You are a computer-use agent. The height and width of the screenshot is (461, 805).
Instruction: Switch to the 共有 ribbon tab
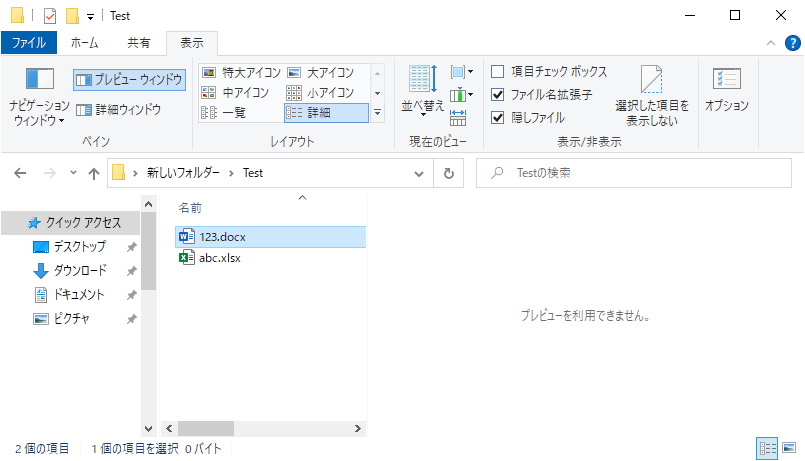pos(139,43)
